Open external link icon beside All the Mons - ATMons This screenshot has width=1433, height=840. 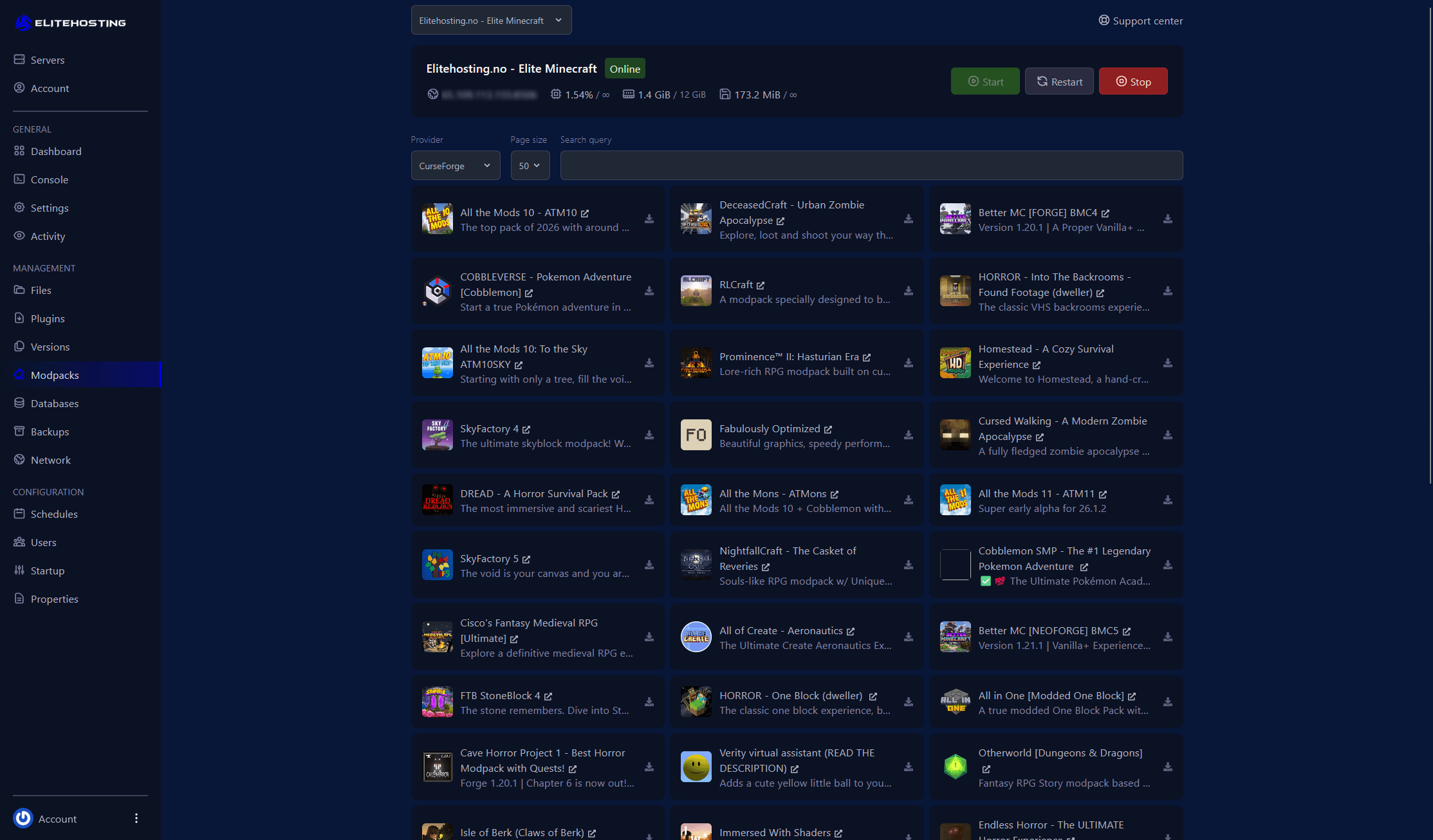click(835, 494)
